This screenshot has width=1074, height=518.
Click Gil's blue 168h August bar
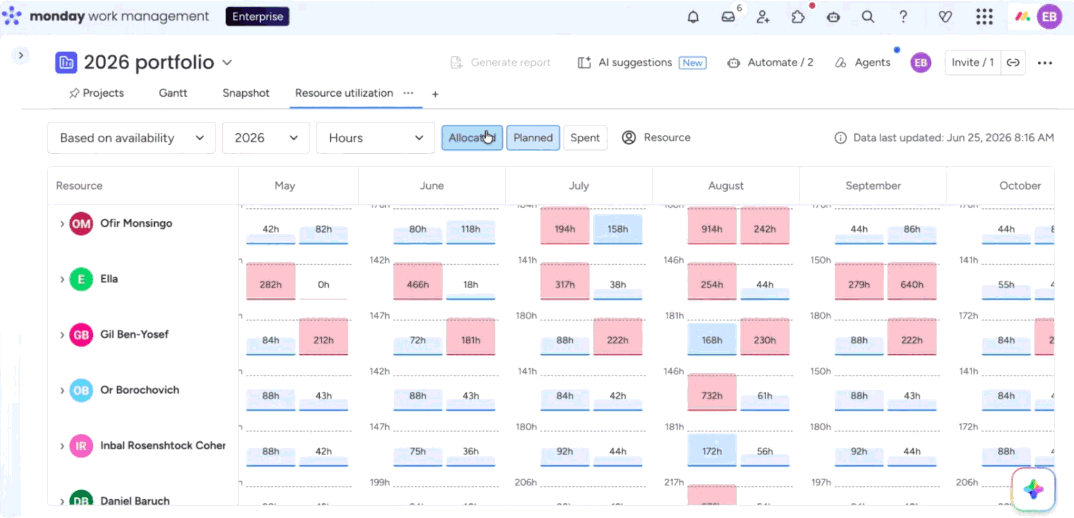click(712, 339)
